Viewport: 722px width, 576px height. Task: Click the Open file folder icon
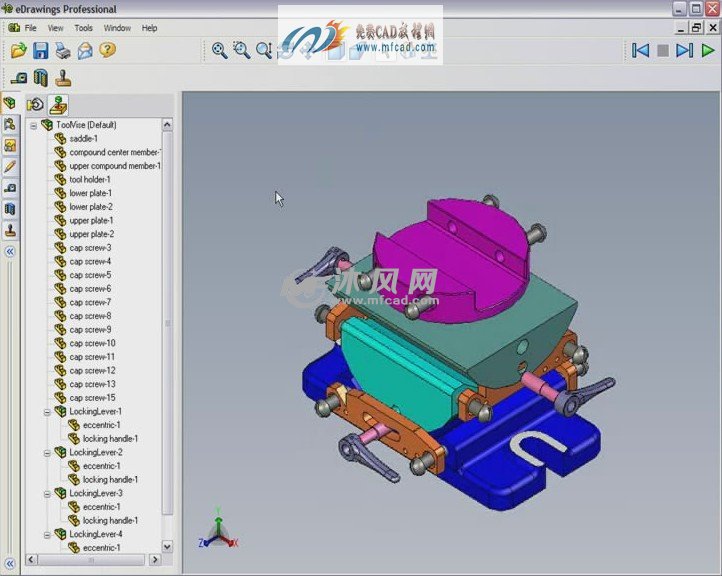(18, 50)
